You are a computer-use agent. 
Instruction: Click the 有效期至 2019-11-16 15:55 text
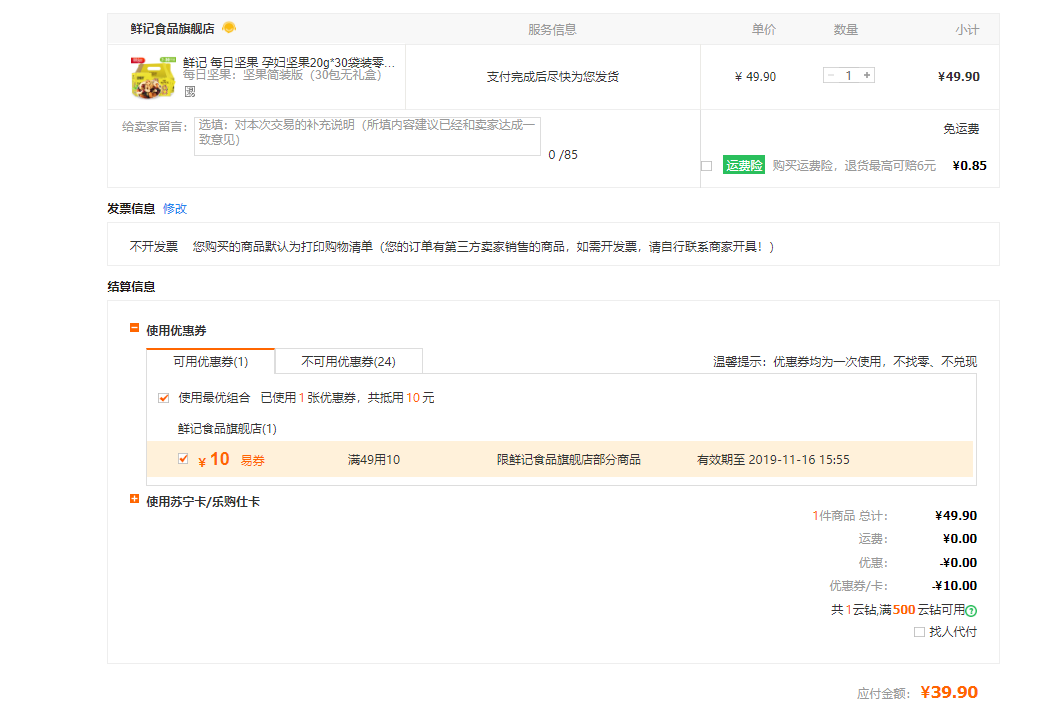tap(773, 459)
